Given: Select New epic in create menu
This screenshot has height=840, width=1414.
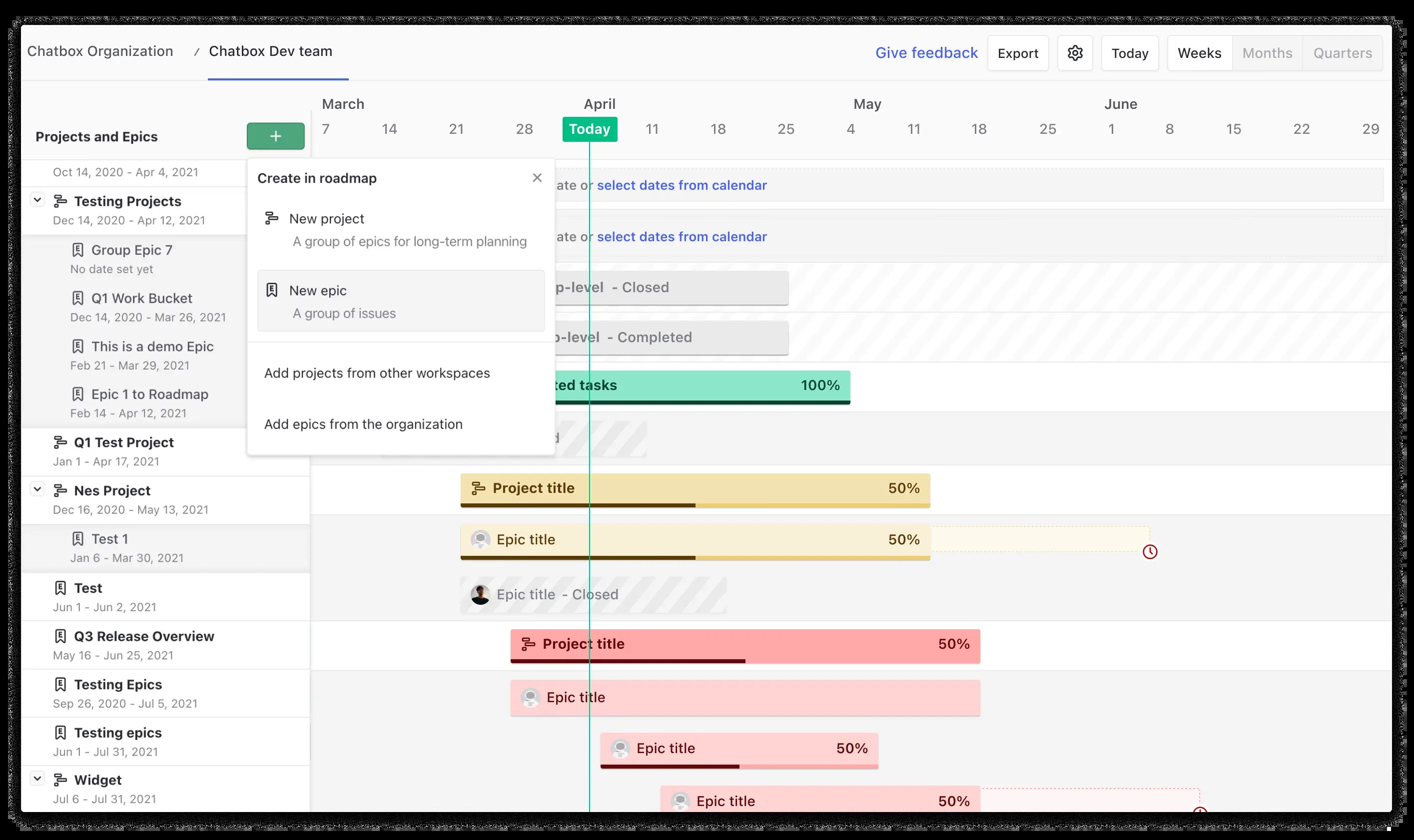Looking at the screenshot, I should (401, 301).
